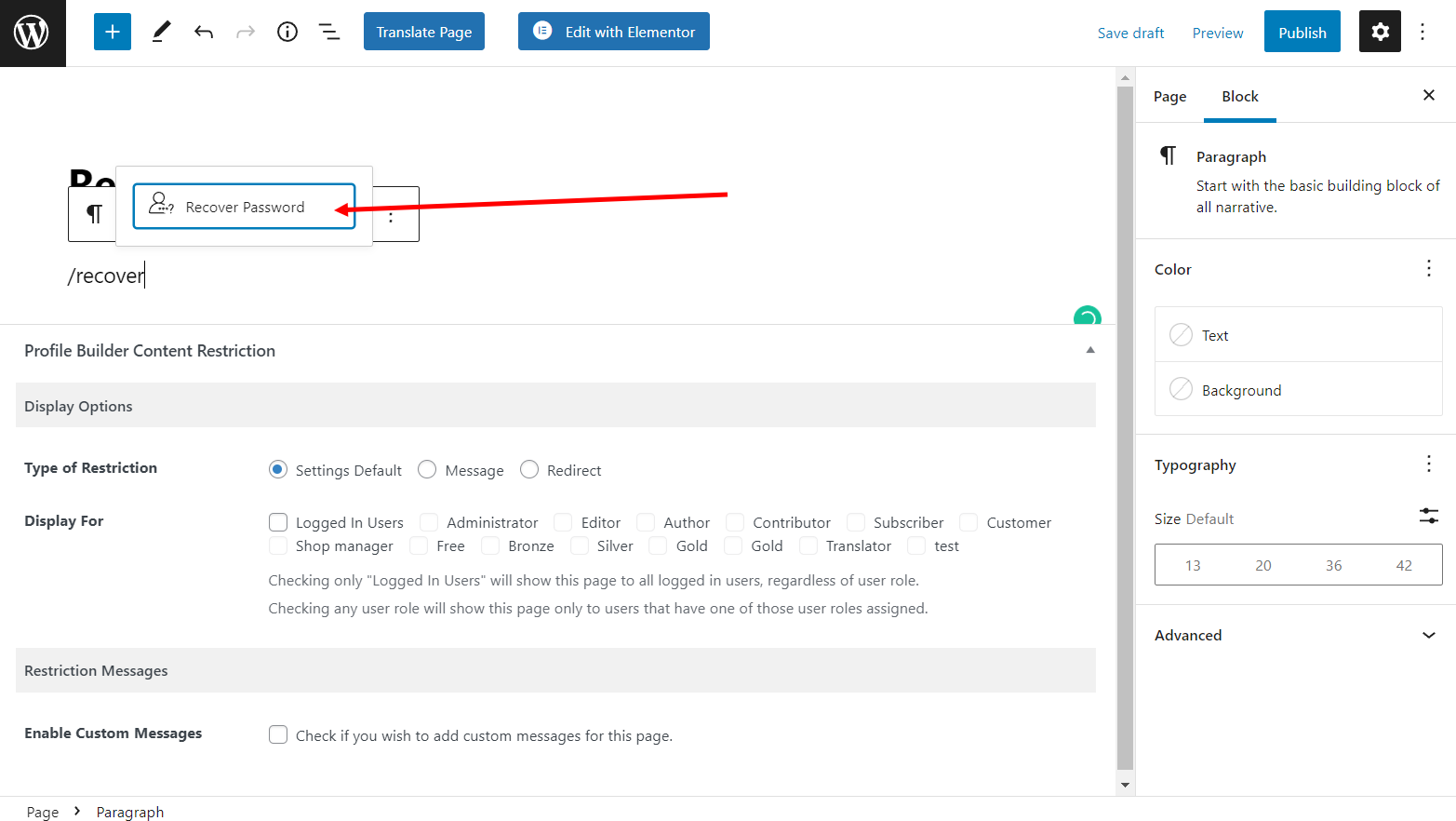This screenshot has width=1456, height=821.
Task: Enable custom messages checkbox
Action: point(278,734)
